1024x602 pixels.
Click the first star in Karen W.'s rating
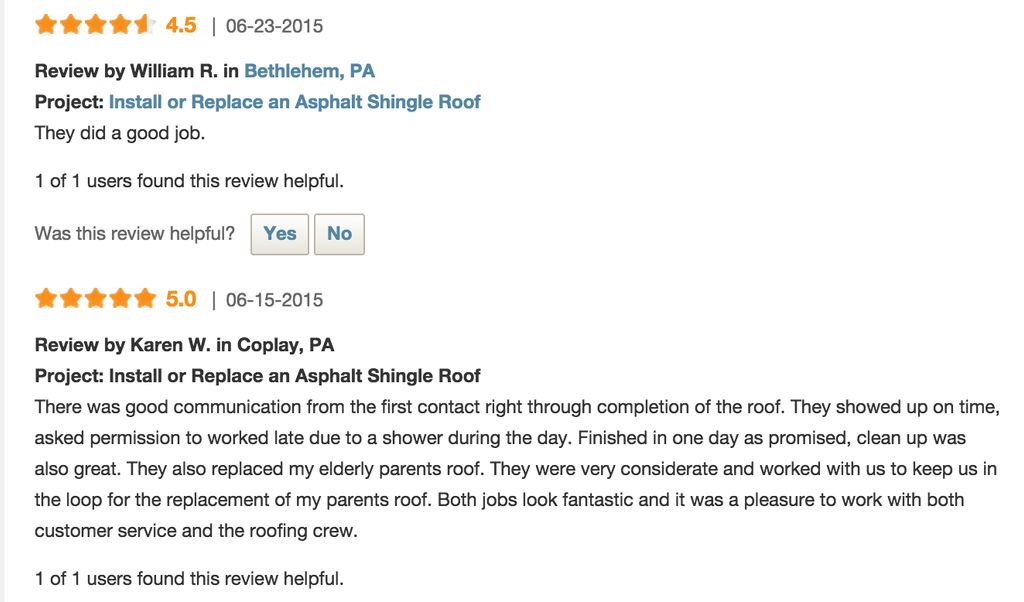(46, 298)
